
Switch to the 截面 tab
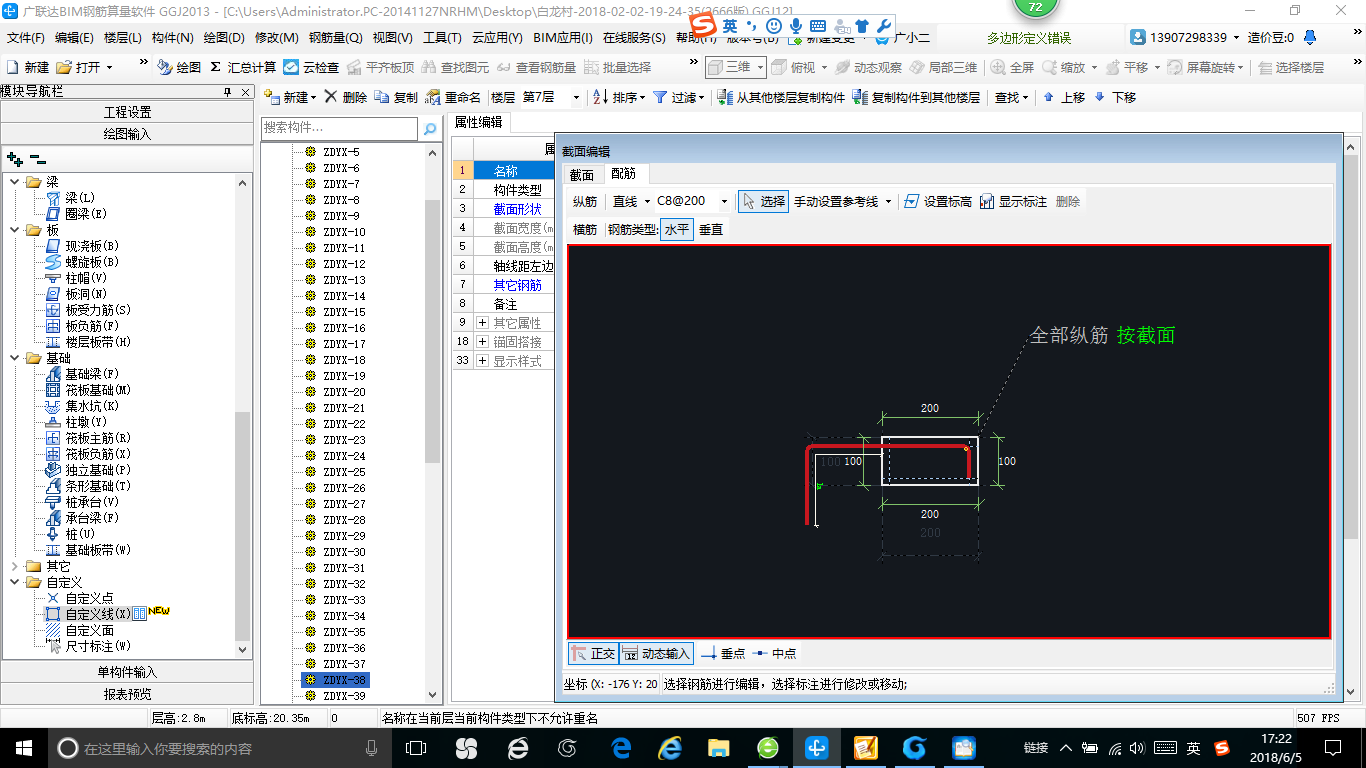[581, 174]
